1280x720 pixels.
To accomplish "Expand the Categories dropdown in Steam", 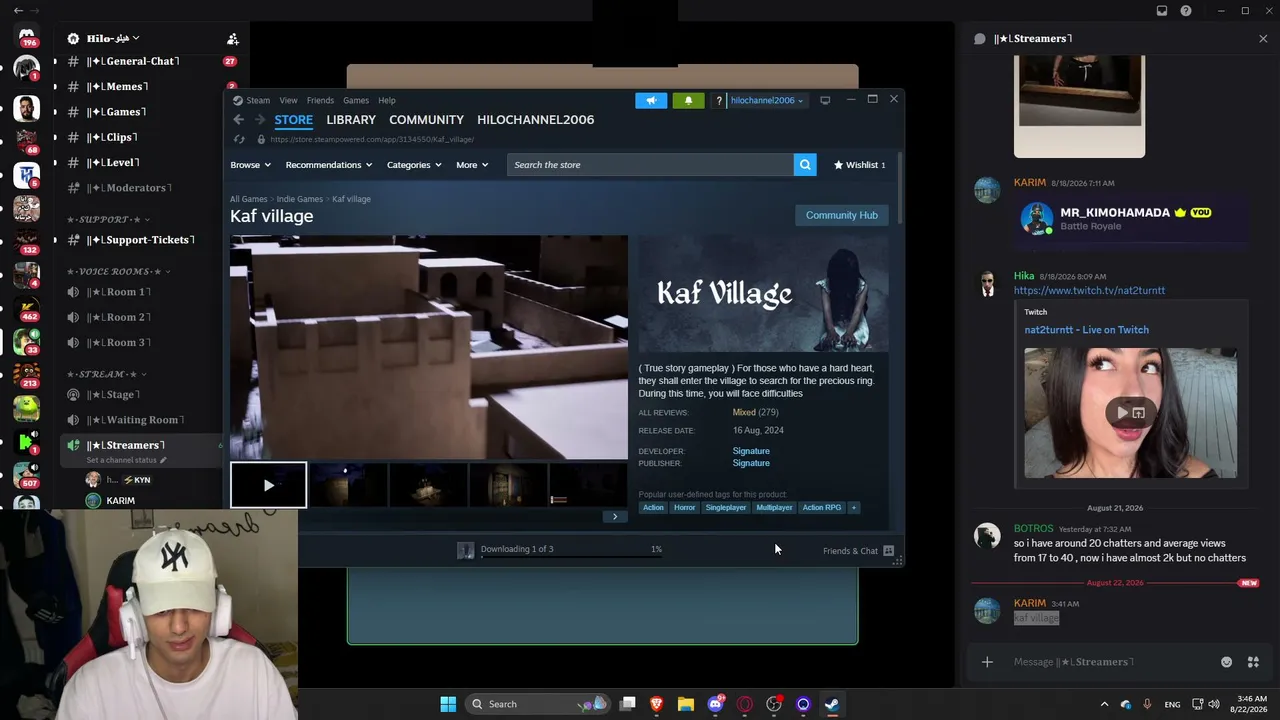I will click(x=414, y=165).
